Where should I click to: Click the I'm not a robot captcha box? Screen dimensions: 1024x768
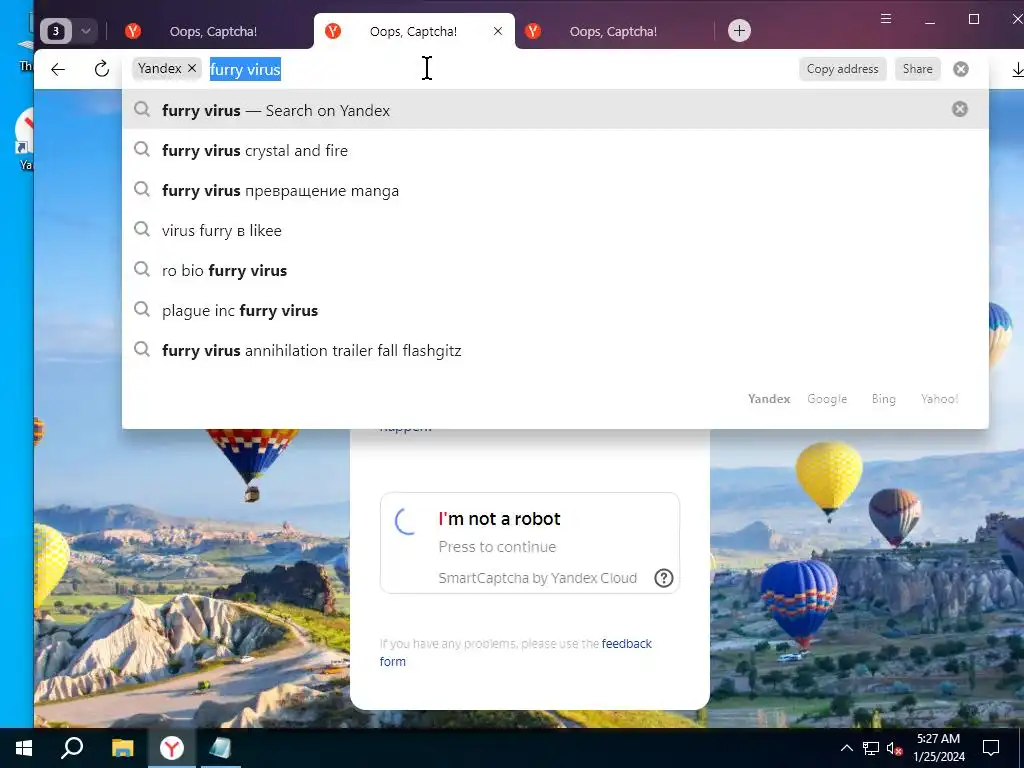click(x=530, y=543)
